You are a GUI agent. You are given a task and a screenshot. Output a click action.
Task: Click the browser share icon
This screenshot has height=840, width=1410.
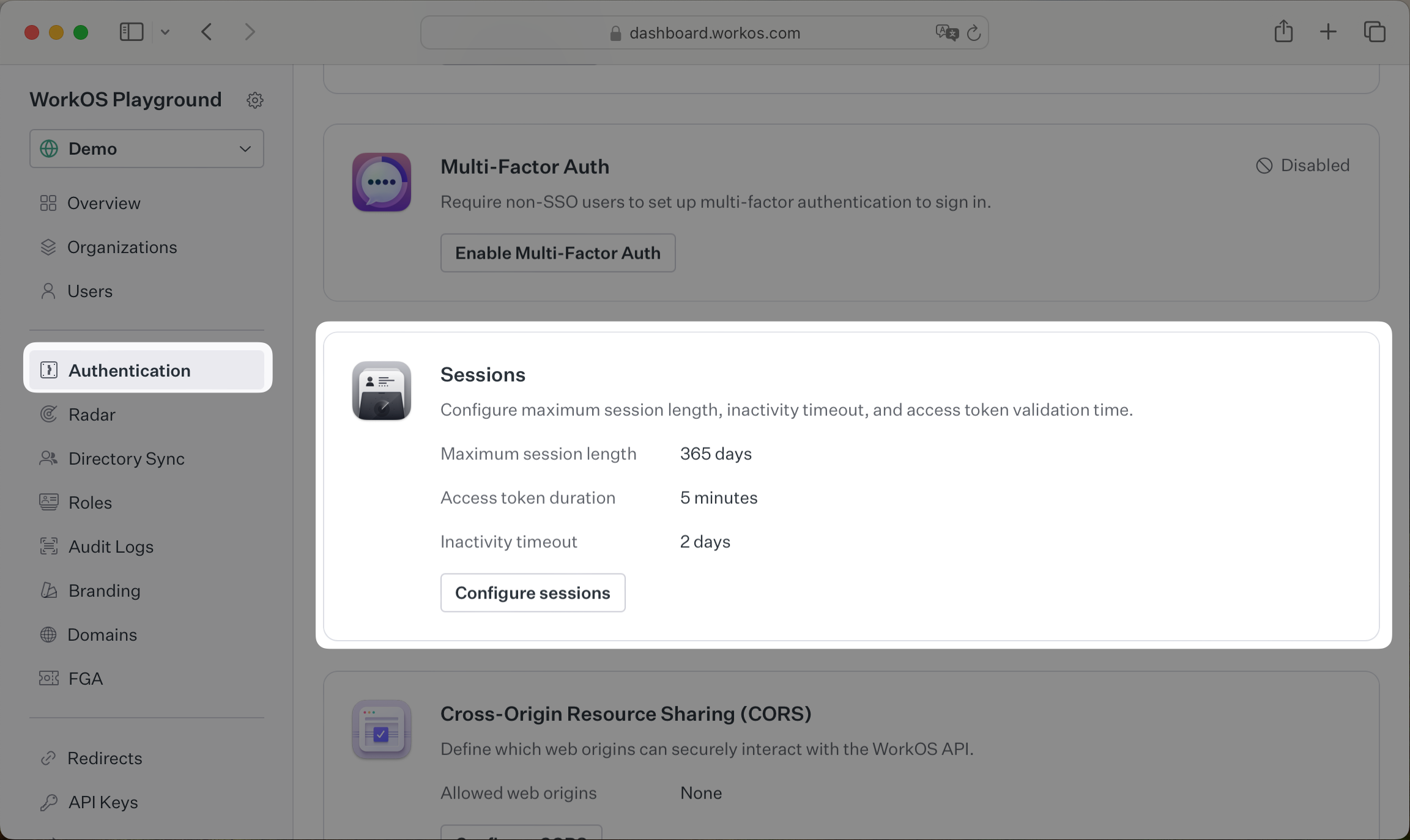pos(1283,31)
